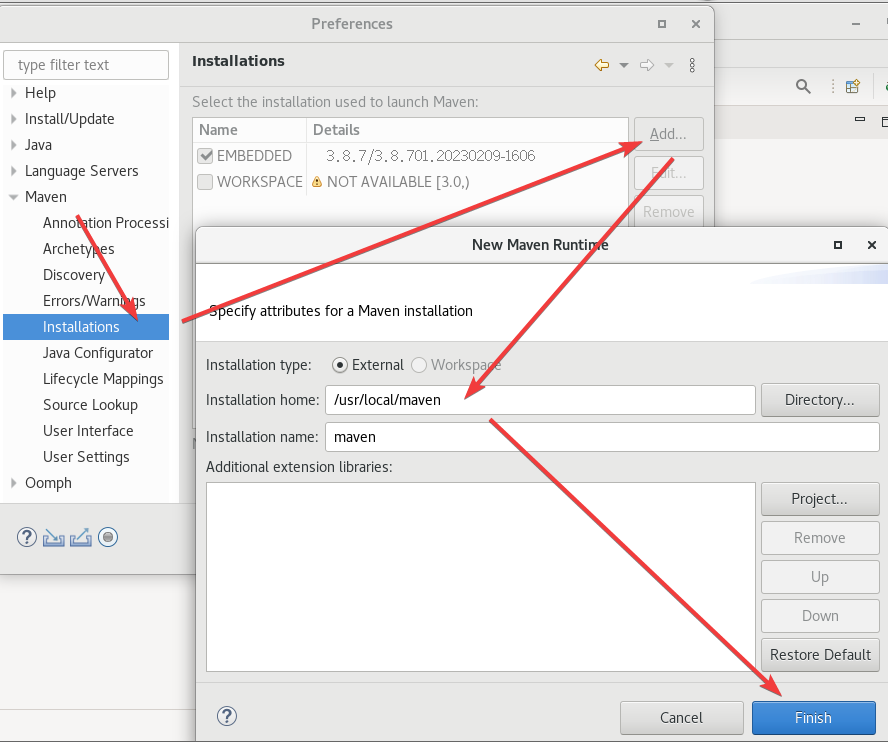This screenshot has width=888, height=742.
Task: Toggle the WORKSPACE installation checkbox
Action: pyautogui.click(x=205, y=182)
